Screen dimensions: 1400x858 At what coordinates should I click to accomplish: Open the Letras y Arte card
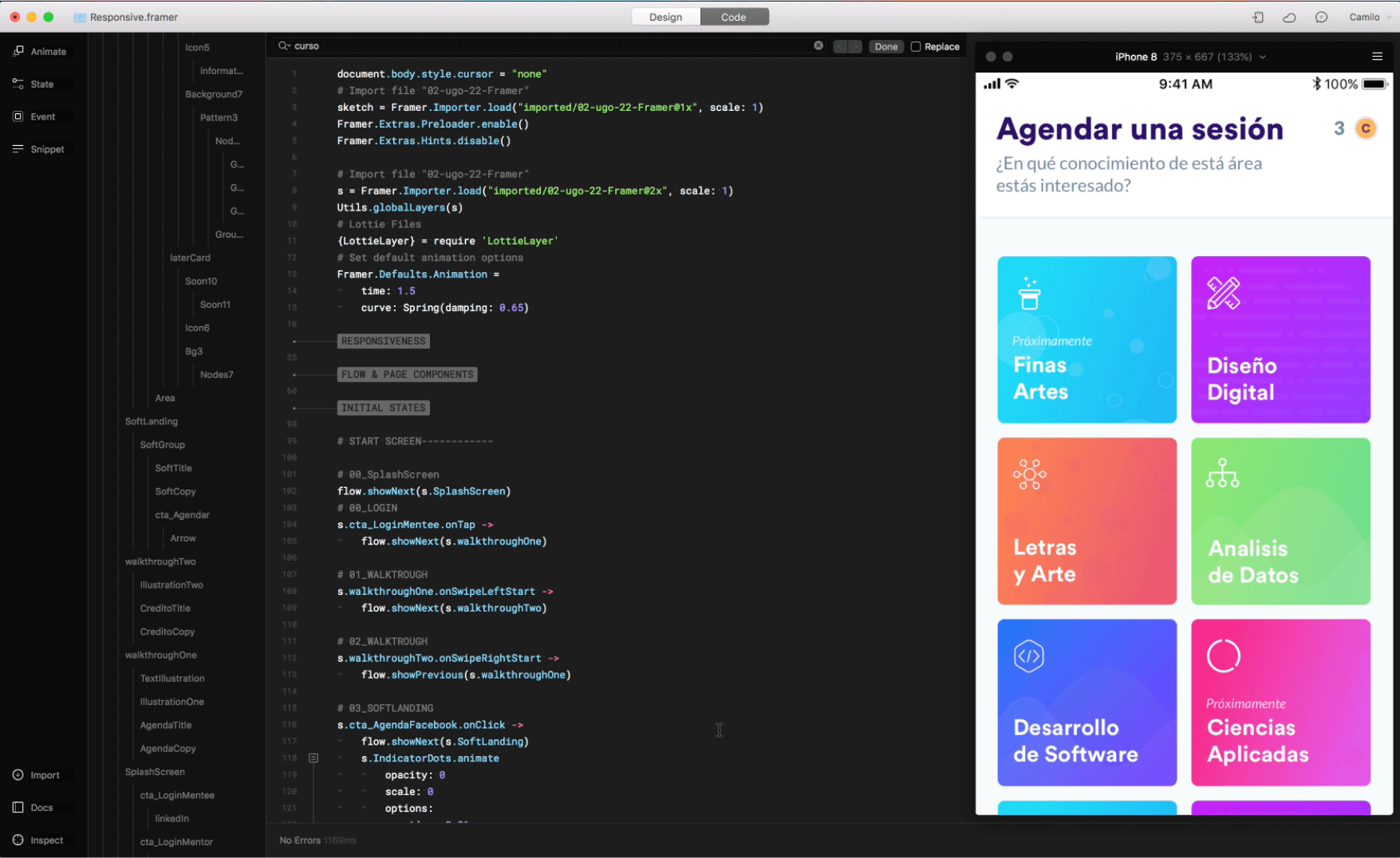[x=1086, y=521]
